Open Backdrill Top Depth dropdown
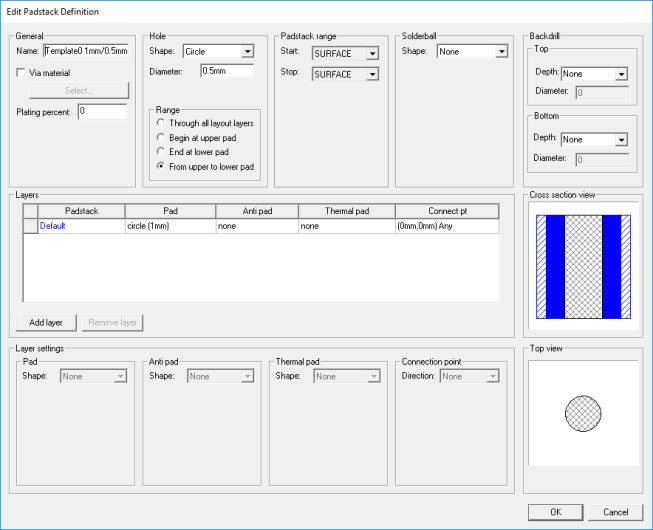This screenshot has width=653, height=530. coord(621,74)
